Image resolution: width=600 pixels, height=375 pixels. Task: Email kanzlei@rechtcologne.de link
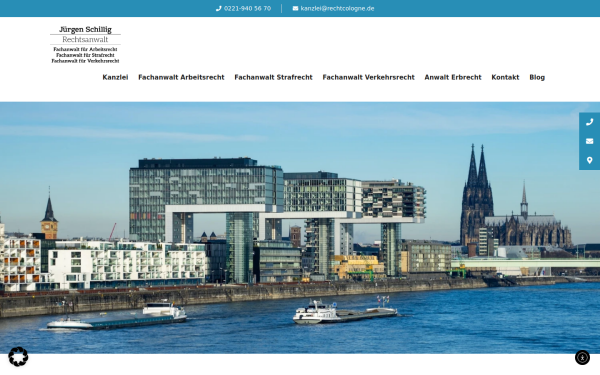[337, 8]
